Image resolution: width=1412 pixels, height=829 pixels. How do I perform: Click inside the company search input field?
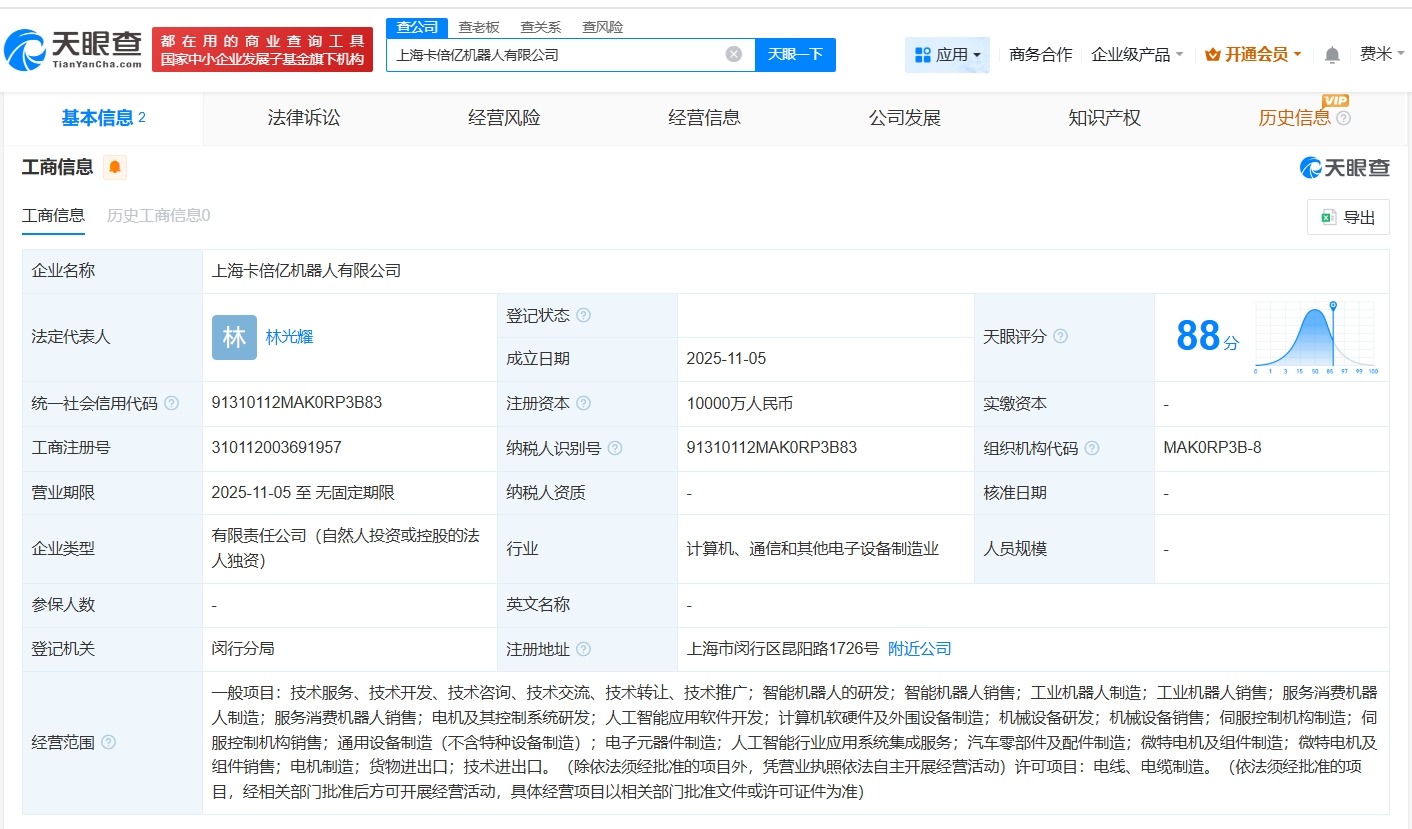(560, 54)
